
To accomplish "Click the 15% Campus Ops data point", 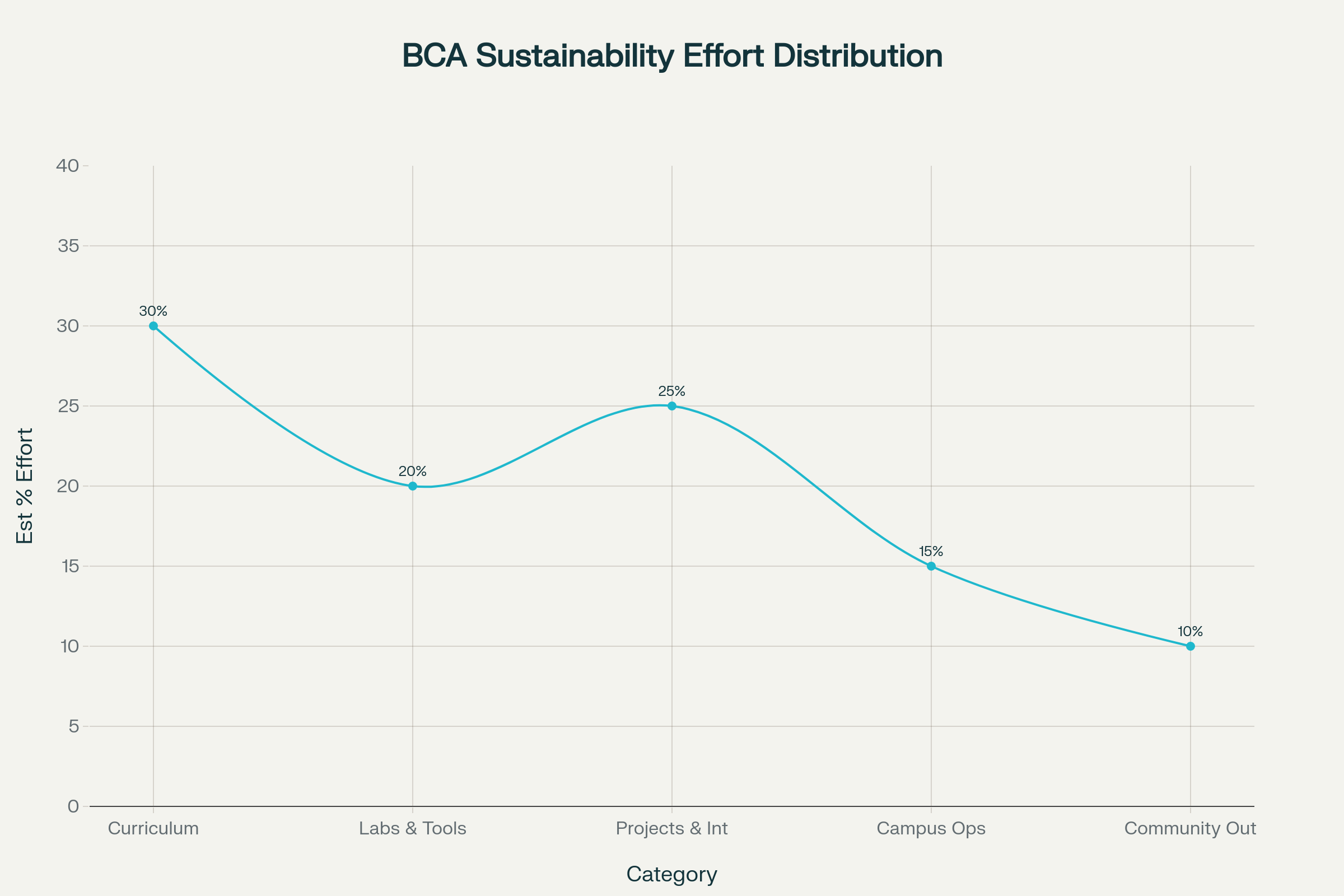I will point(931,566).
